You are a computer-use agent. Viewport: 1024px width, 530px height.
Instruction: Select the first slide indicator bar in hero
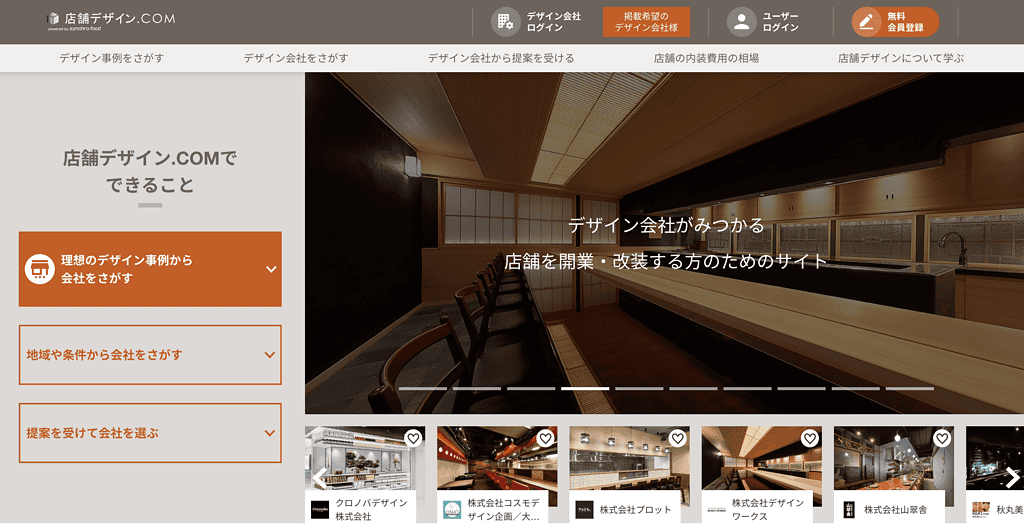tap(422, 388)
